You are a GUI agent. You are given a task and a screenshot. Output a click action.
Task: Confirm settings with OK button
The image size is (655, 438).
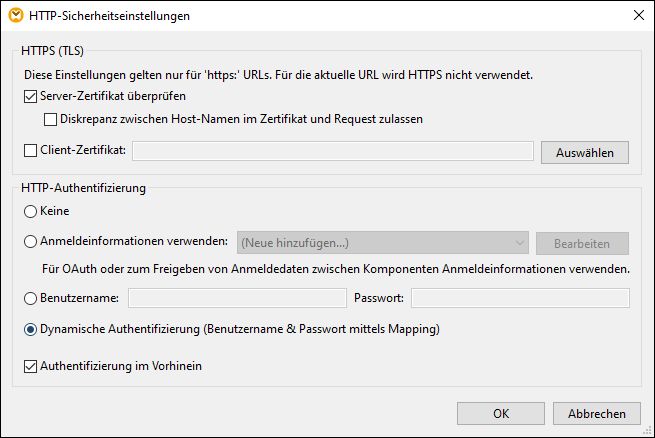click(500, 413)
